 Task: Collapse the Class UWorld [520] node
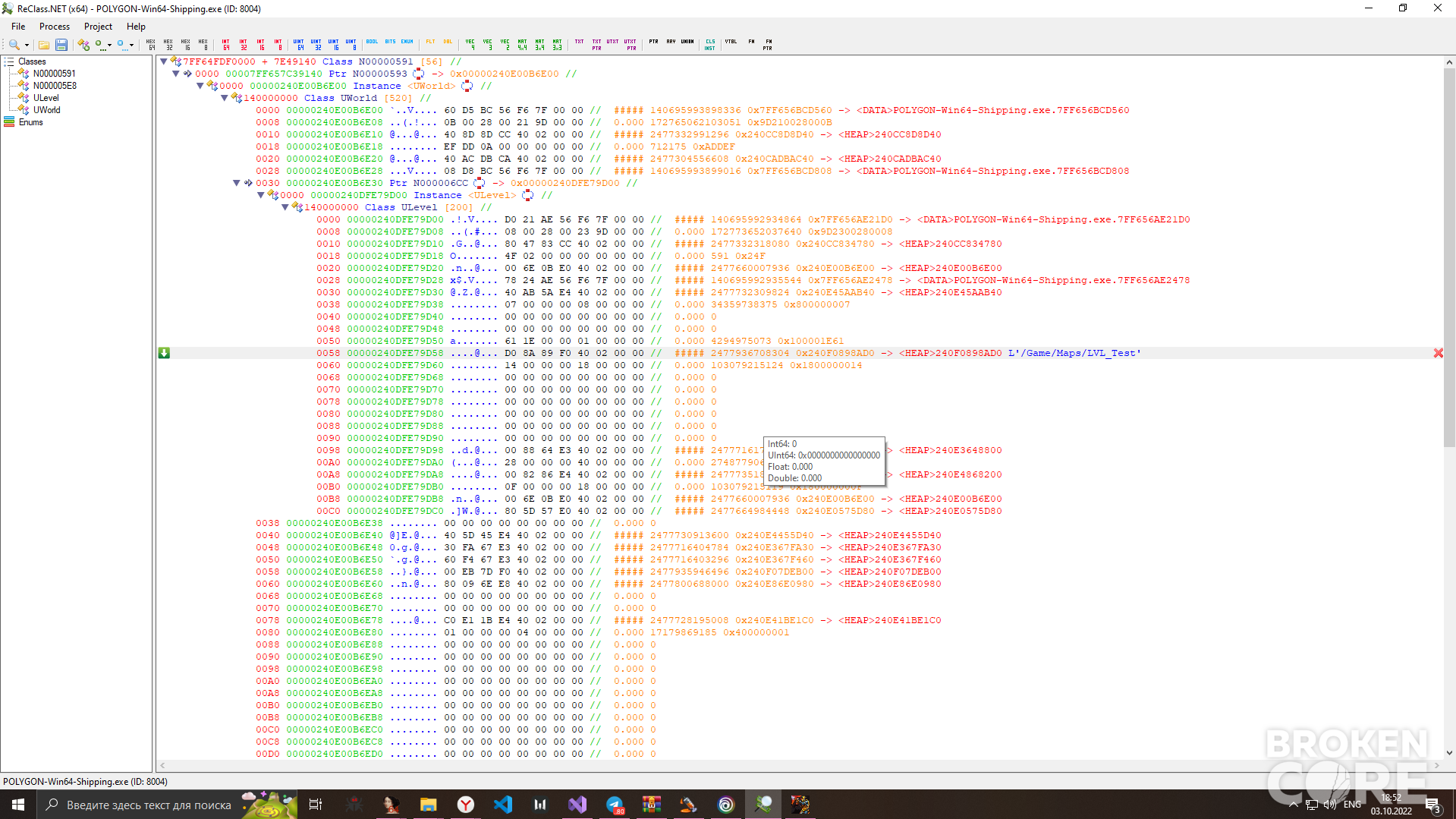click(225, 98)
